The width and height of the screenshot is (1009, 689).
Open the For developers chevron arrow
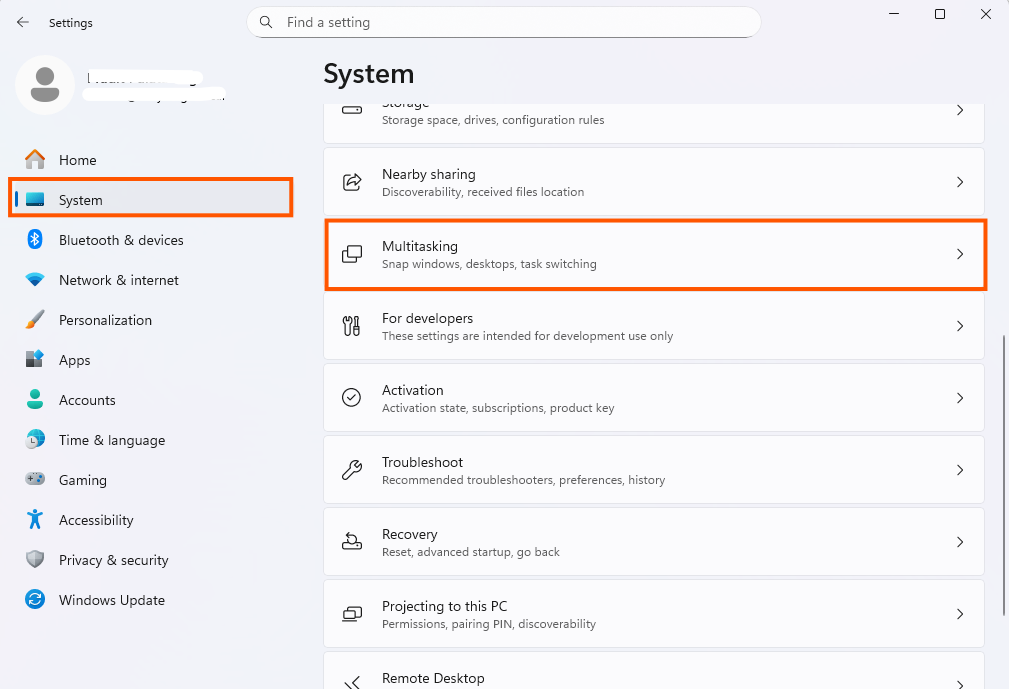pyautogui.click(x=959, y=326)
